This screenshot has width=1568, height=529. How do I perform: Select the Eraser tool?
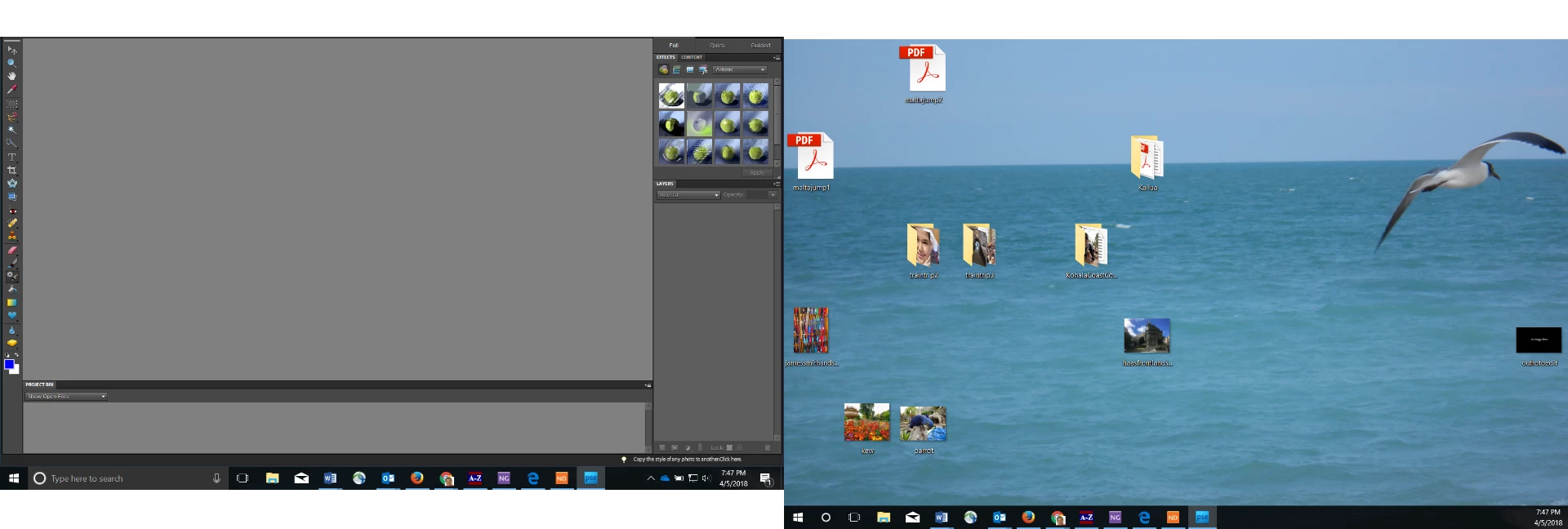pos(11,250)
